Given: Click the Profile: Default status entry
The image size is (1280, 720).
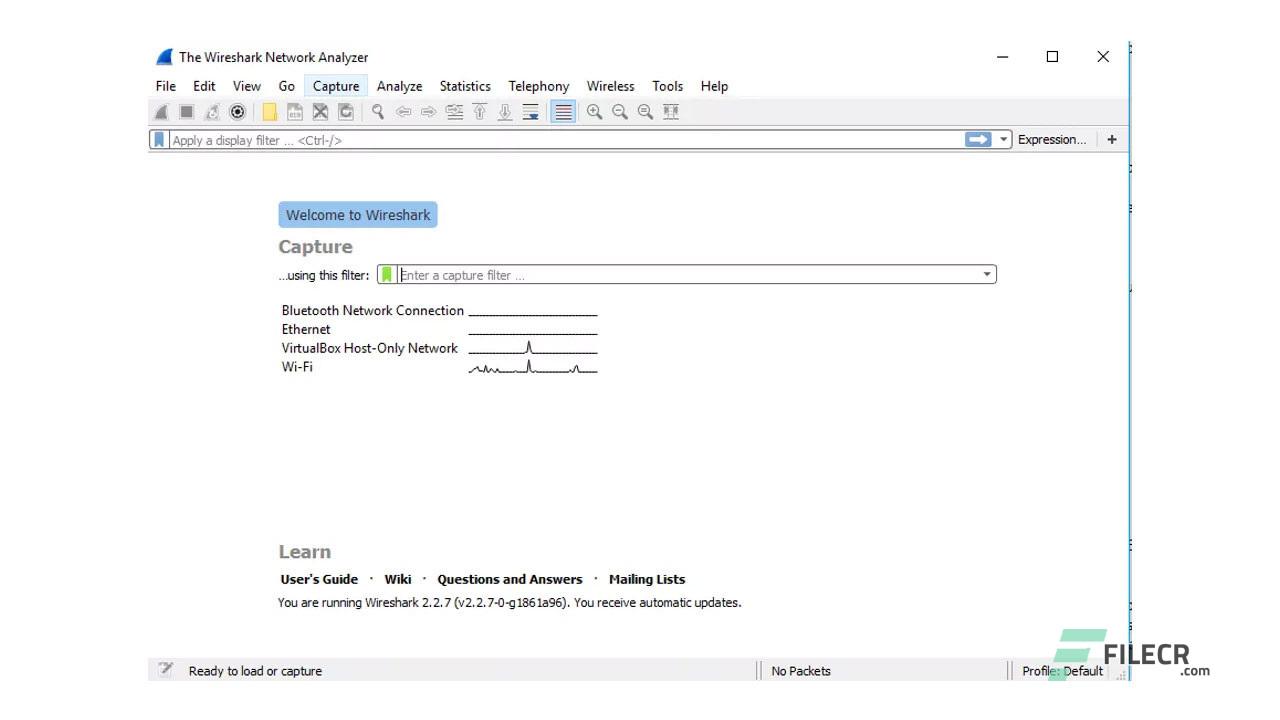Looking at the screenshot, I should (1062, 671).
